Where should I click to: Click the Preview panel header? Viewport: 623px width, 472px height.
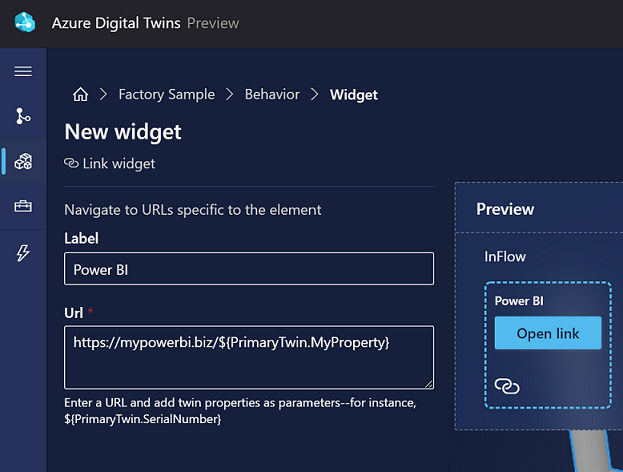click(x=505, y=209)
